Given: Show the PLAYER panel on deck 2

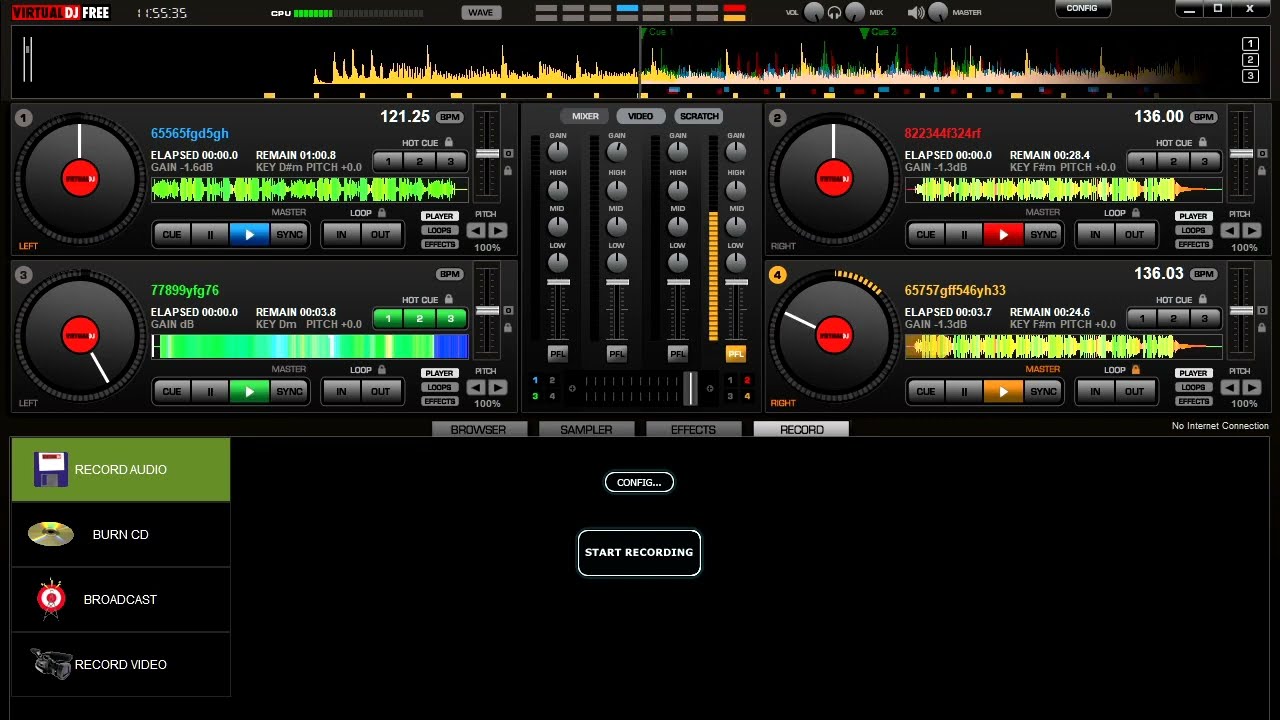Looking at the screenshot, I should 1193,216.
